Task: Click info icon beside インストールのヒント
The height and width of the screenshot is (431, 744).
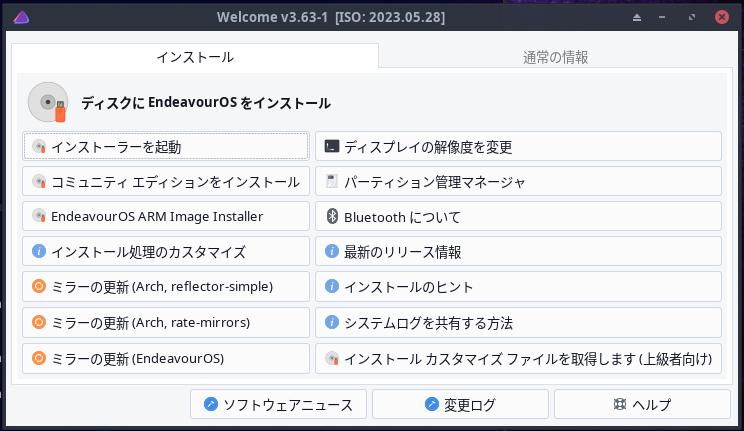Action: pos(332,286)
